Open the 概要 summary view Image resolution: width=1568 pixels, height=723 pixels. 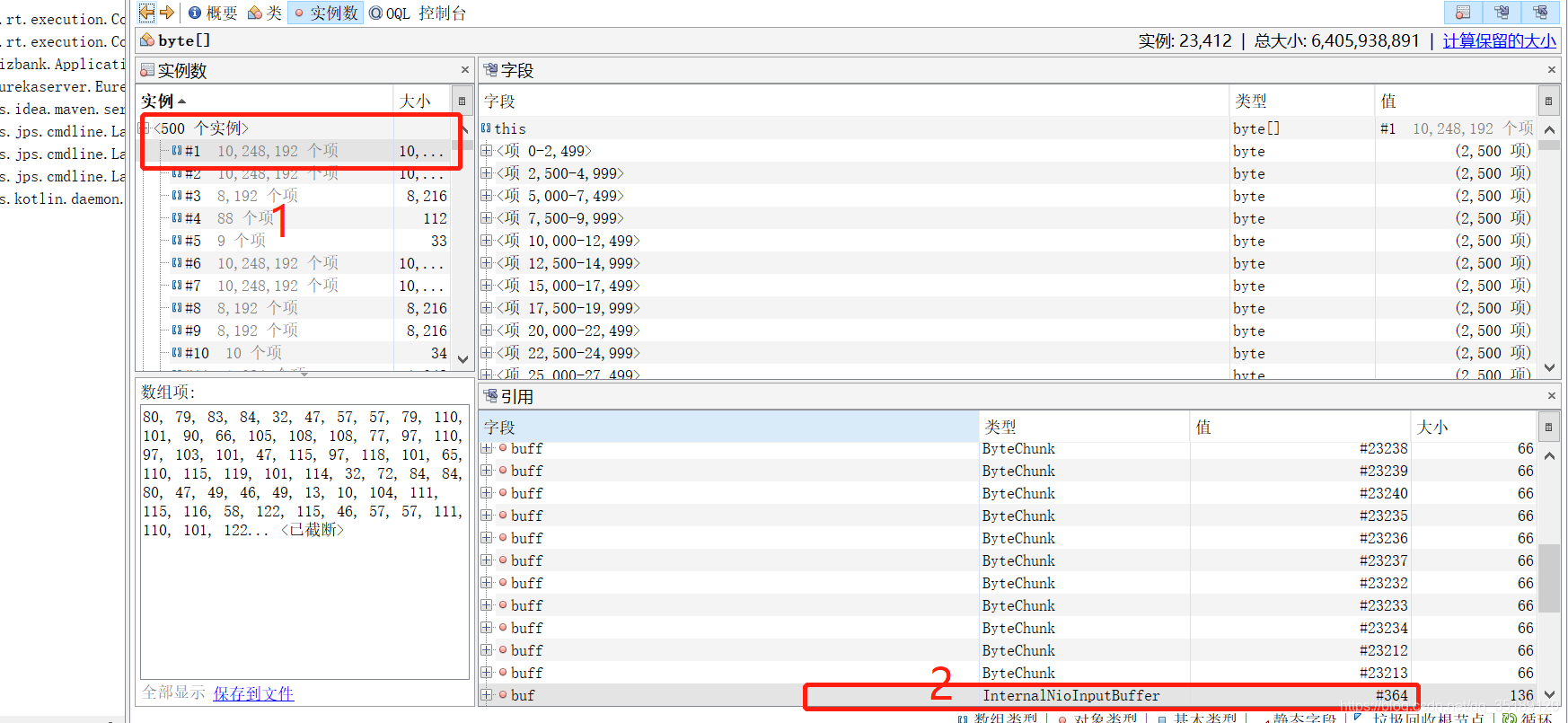coord(213,13)
